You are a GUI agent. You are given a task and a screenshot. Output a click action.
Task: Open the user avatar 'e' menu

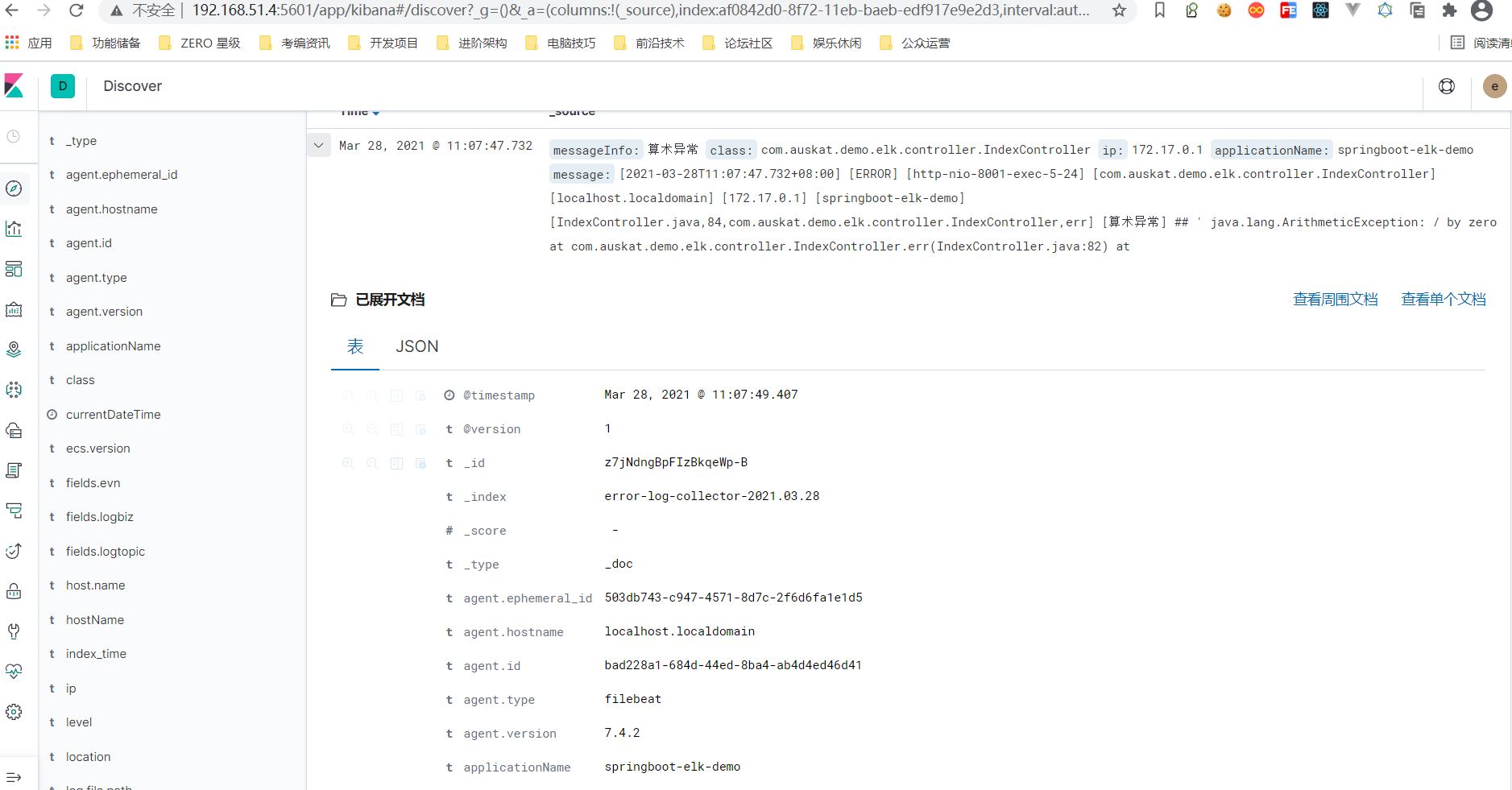pyautogui.click(x=1495, y=86)
